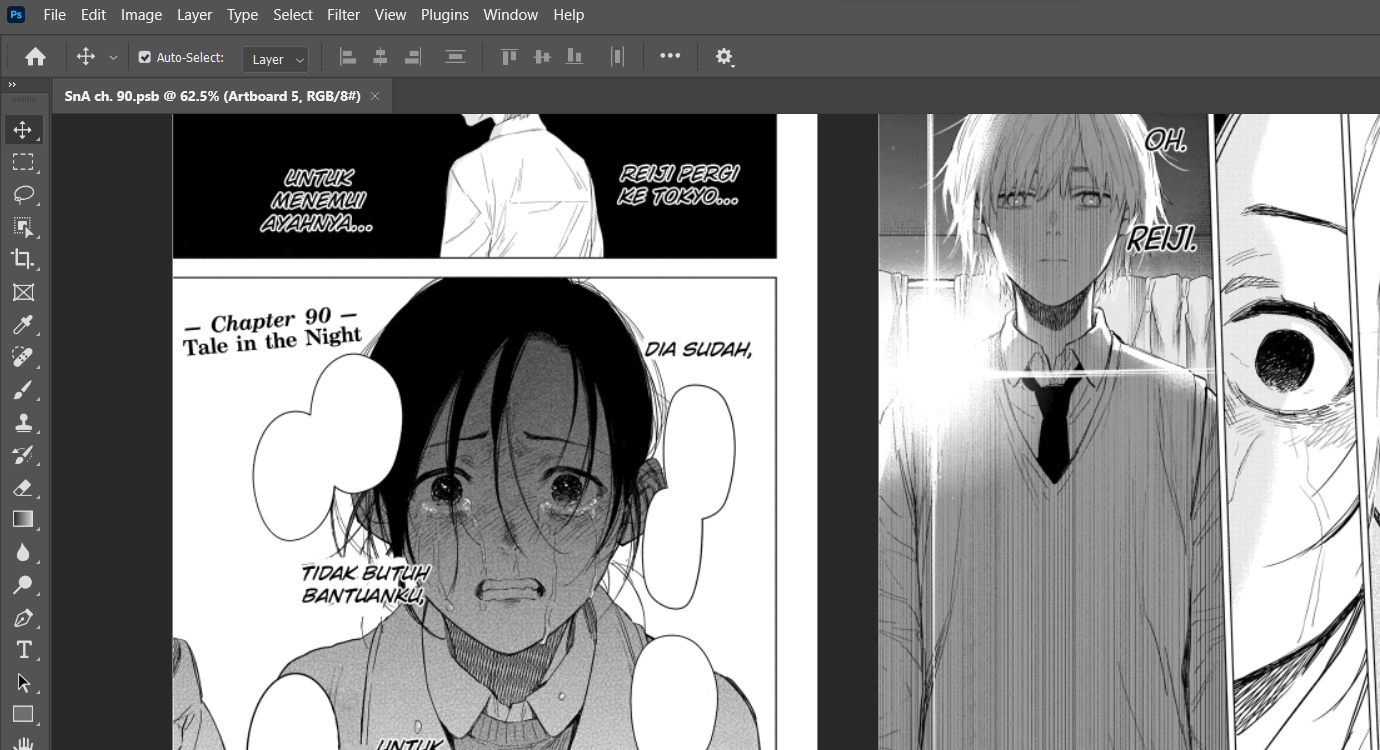Image resolution: width=1380 pixels, height=750 pixels.
Task: Select the Rectangular Marquee tool
Action: [x=23, y=162]
